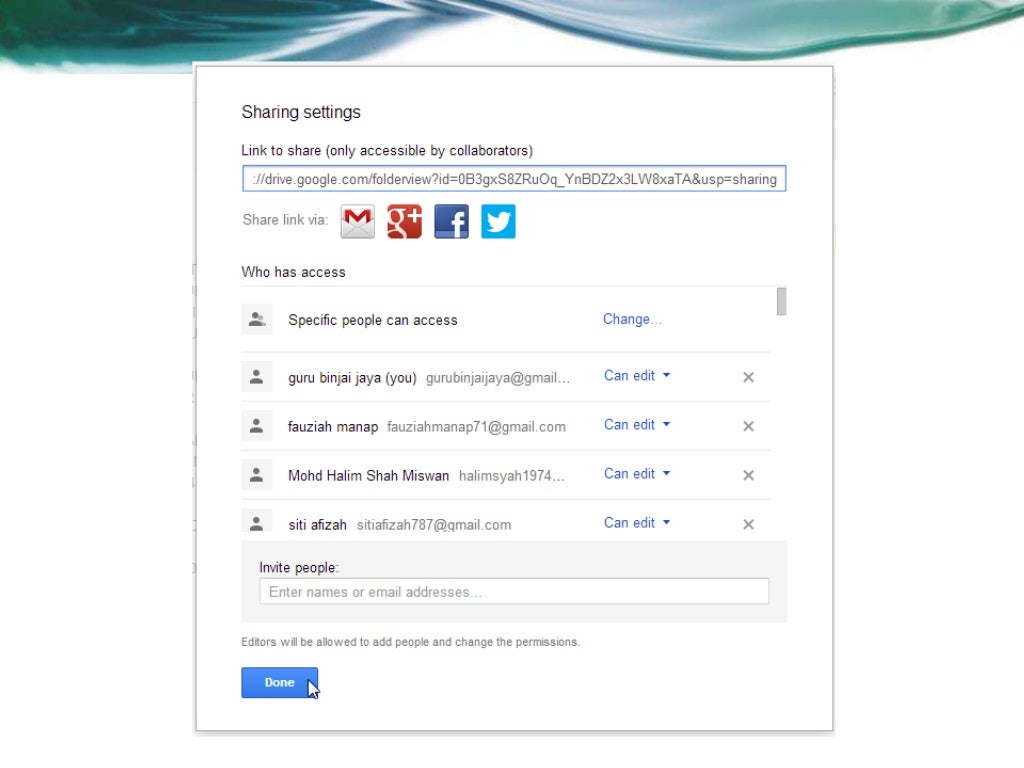Click the access list scrollbar thumb
The image size is (1024, 768).
(x=781, y=301)
